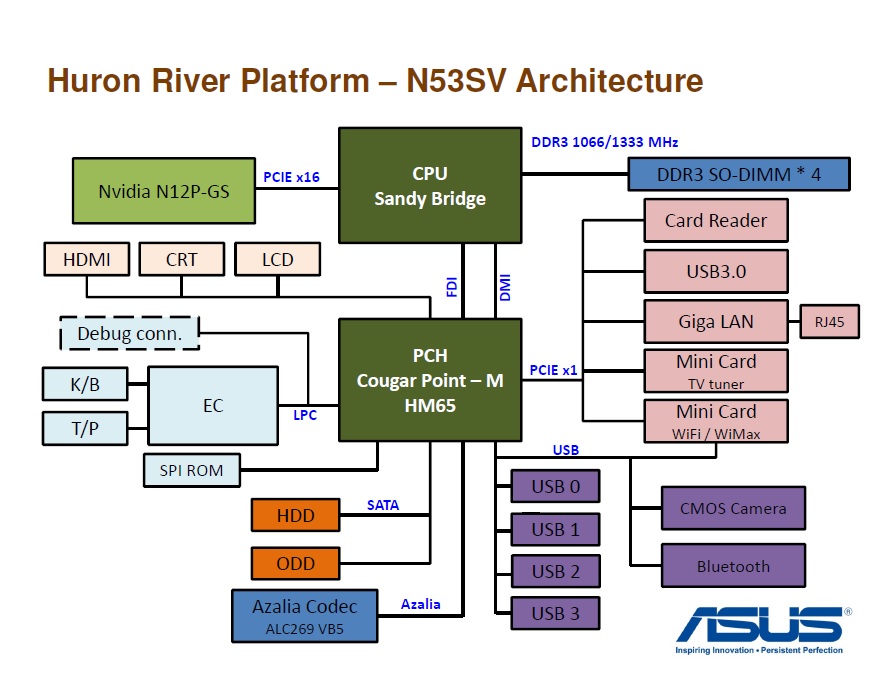Select the SPI ROM box

192,470
